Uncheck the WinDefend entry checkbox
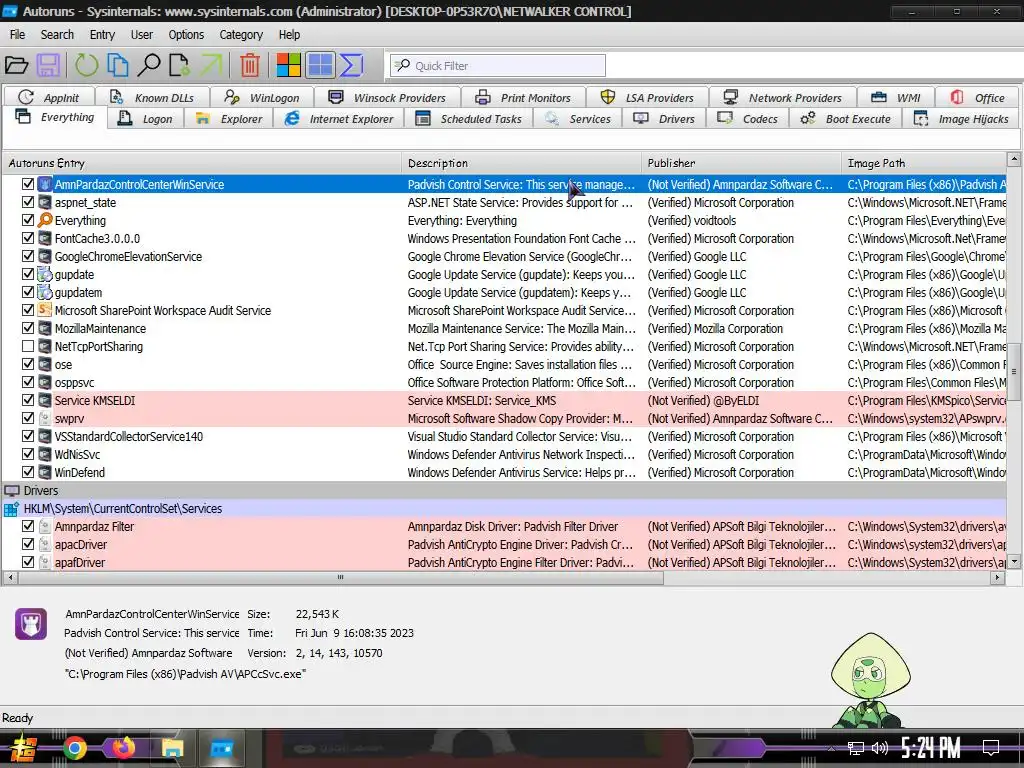Screen dimensions: 1024x768 coord(28,472)
